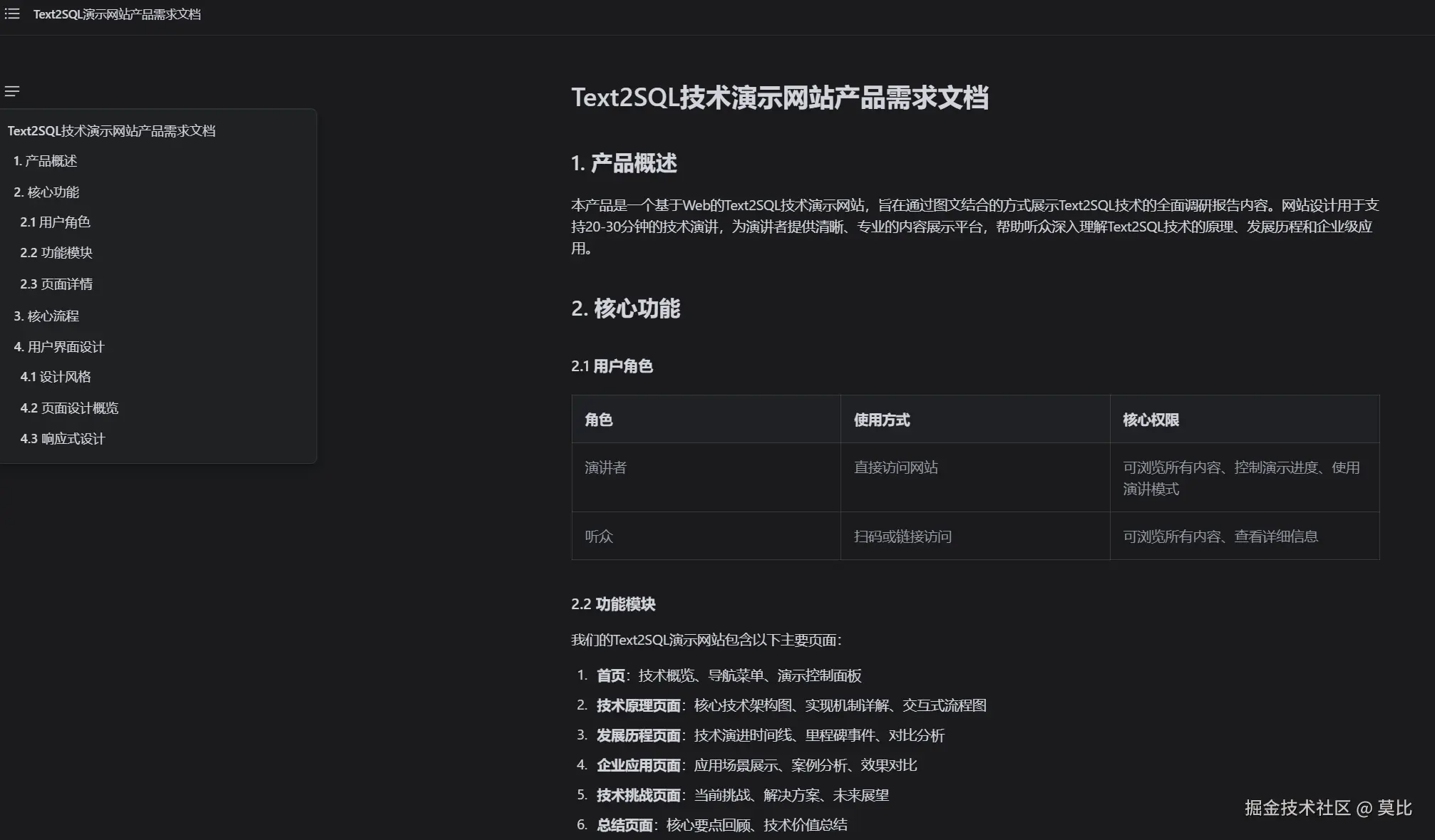Click the '演讲者' table cell
This screenshot has width=1435, height=840.
pyautogui.click(x=605, y=467)
